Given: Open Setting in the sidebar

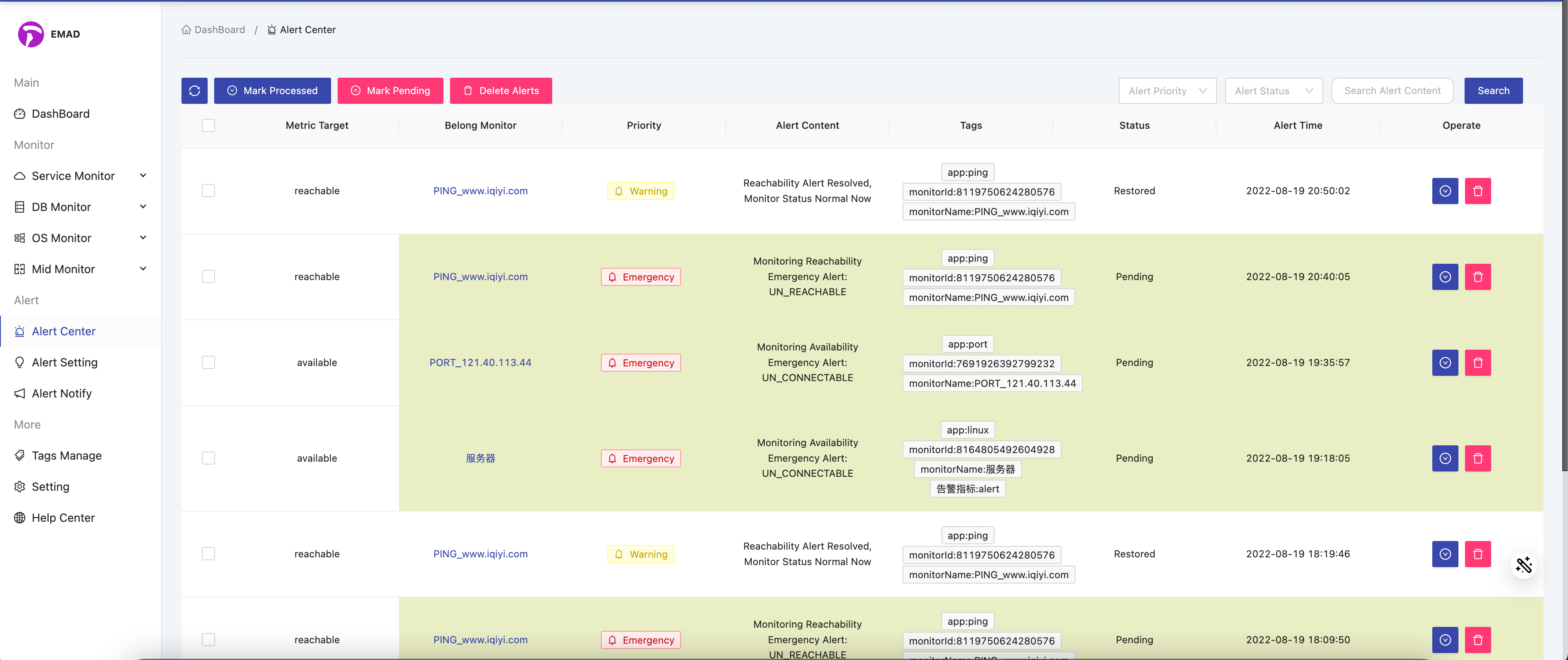Looking at the screenshot, I should 81,487.
